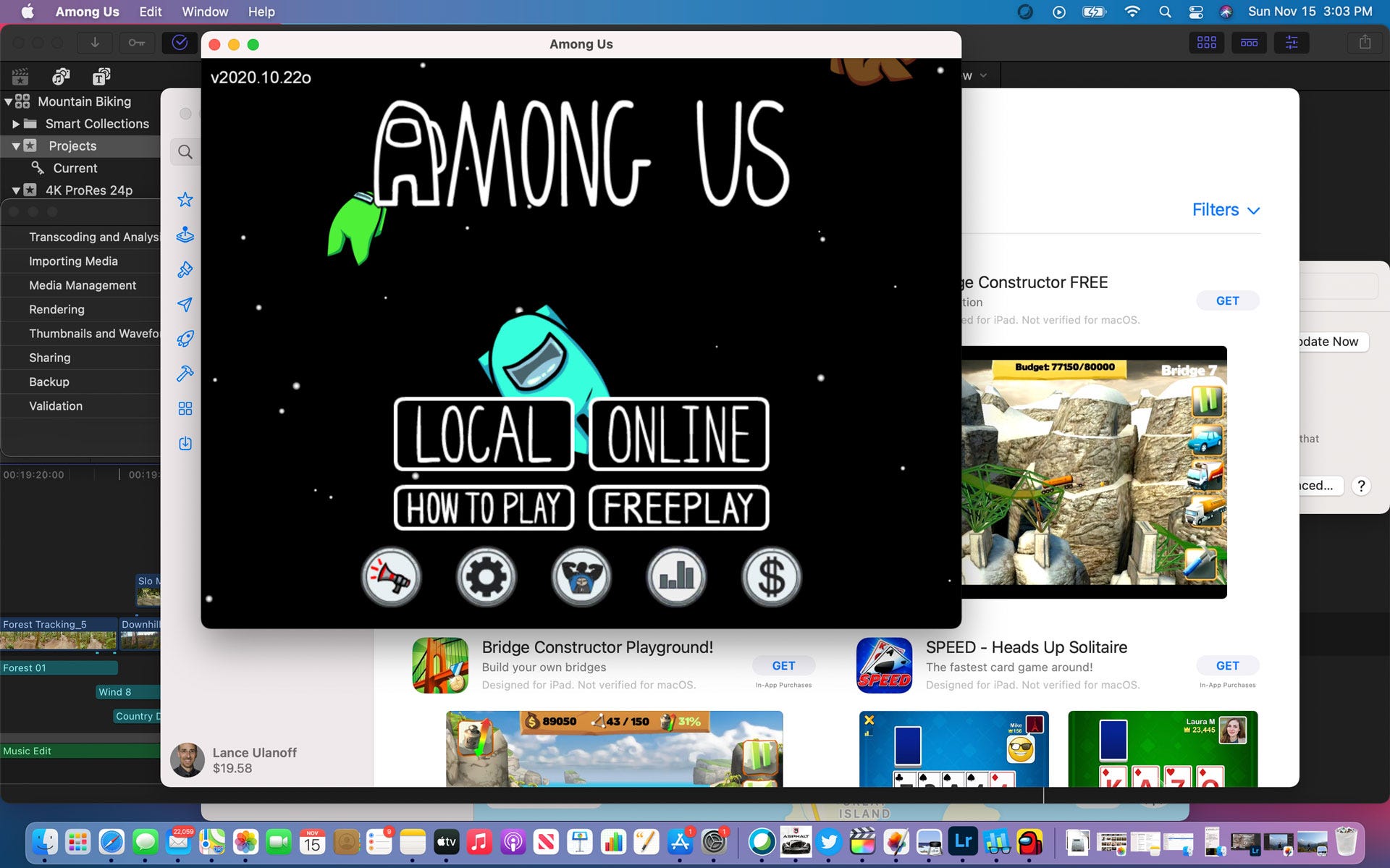
Task: View Bridge Constructor FREE screenshot thumbnail
Action: [x=1094, y=472]
